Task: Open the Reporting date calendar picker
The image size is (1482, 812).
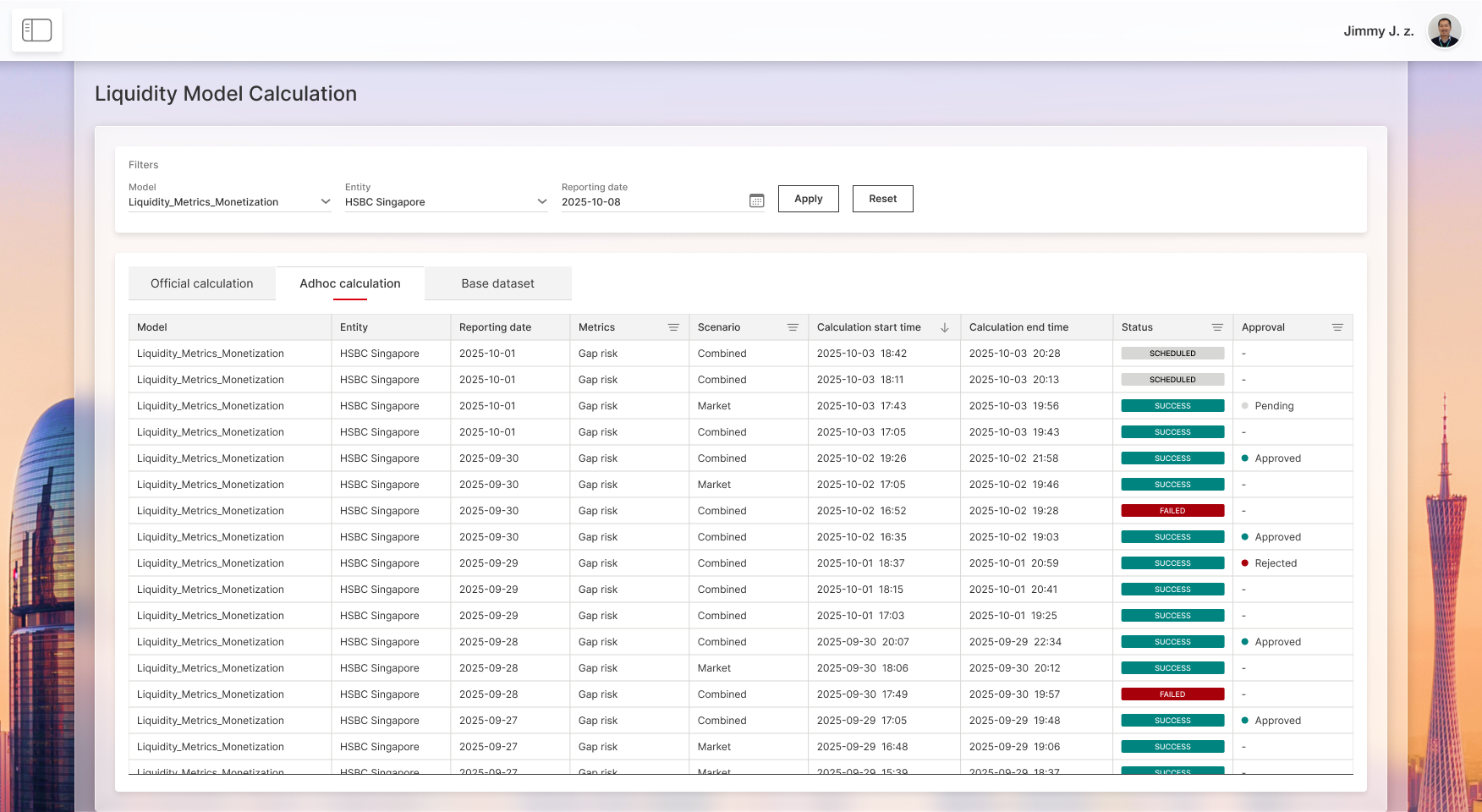Action: pyautogui.click(x=756, y=200)
